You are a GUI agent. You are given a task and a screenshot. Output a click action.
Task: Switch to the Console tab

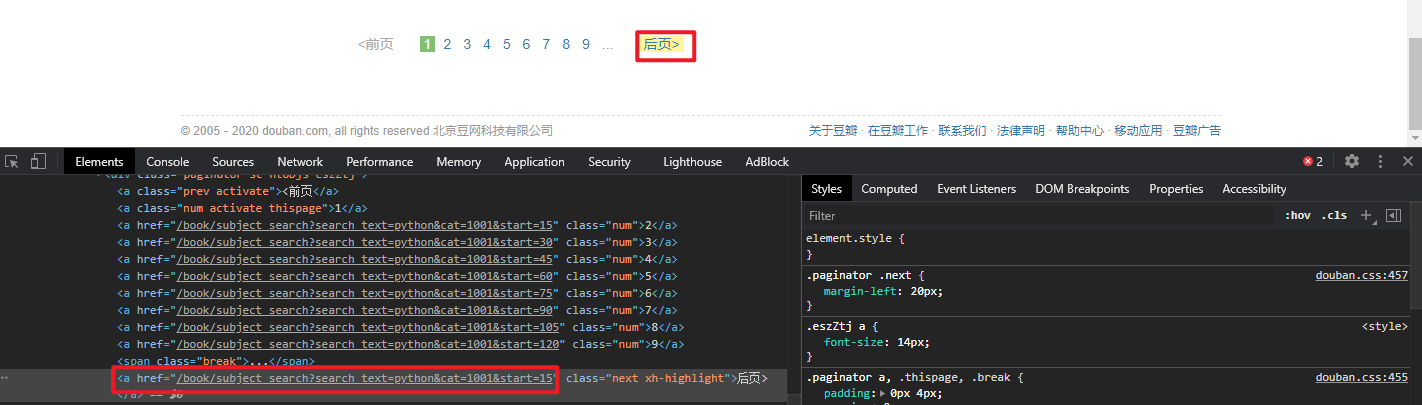pos(168,161)
